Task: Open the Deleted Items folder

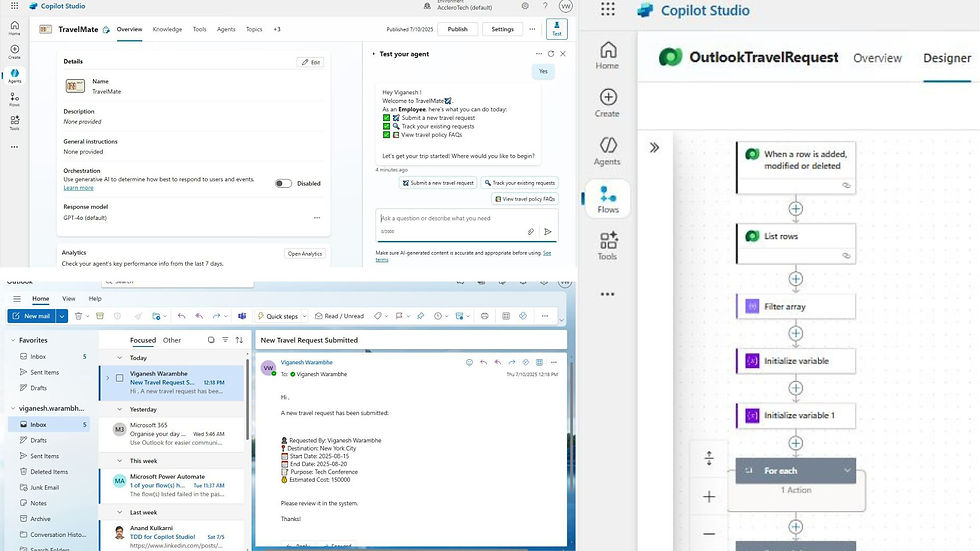Action: coord(49,472)
